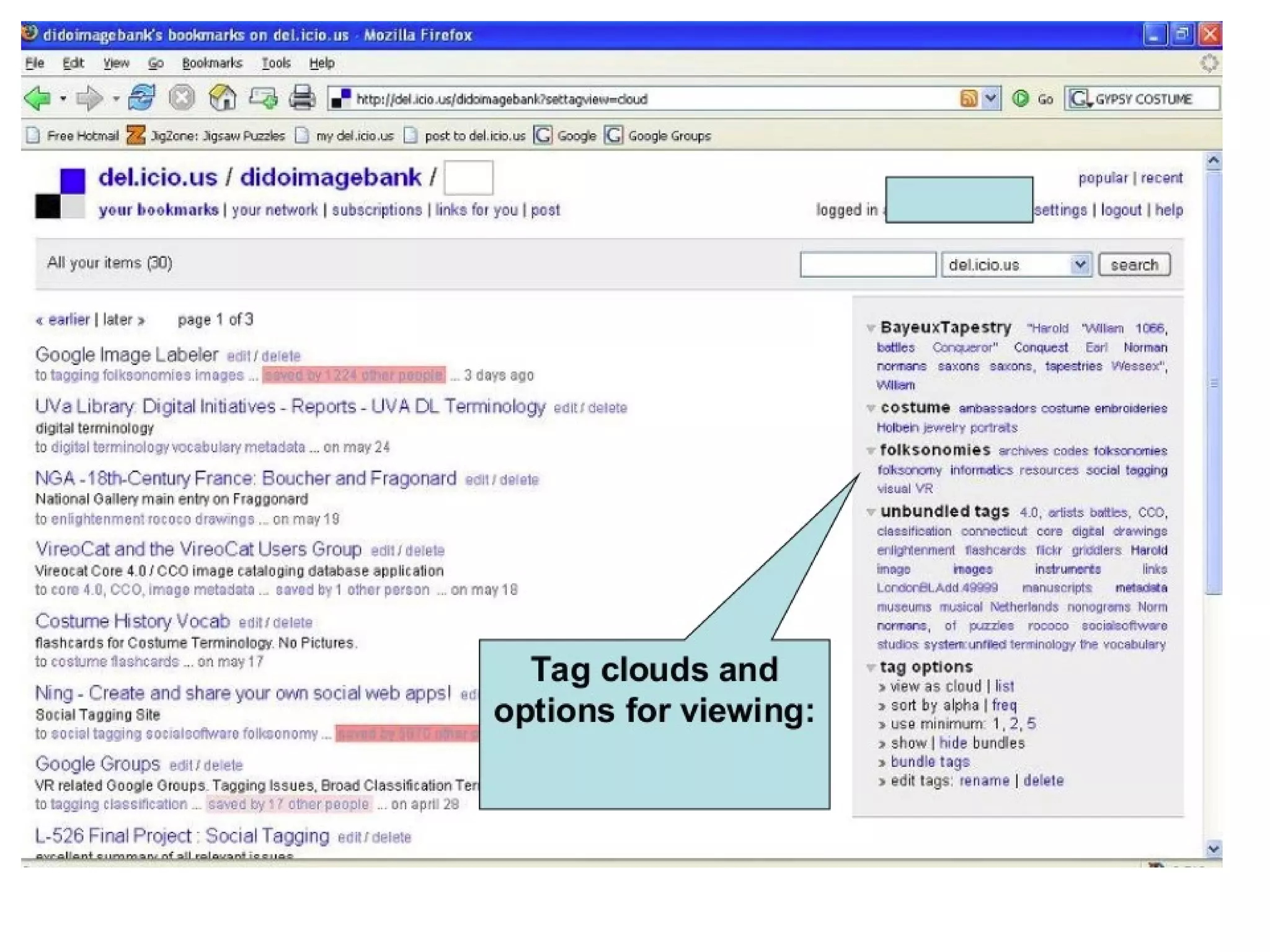Image resolution: width=1270 pixels, height=952 pixels.
Task: Open the Tools menu
Action: click(x=276, y=63)
